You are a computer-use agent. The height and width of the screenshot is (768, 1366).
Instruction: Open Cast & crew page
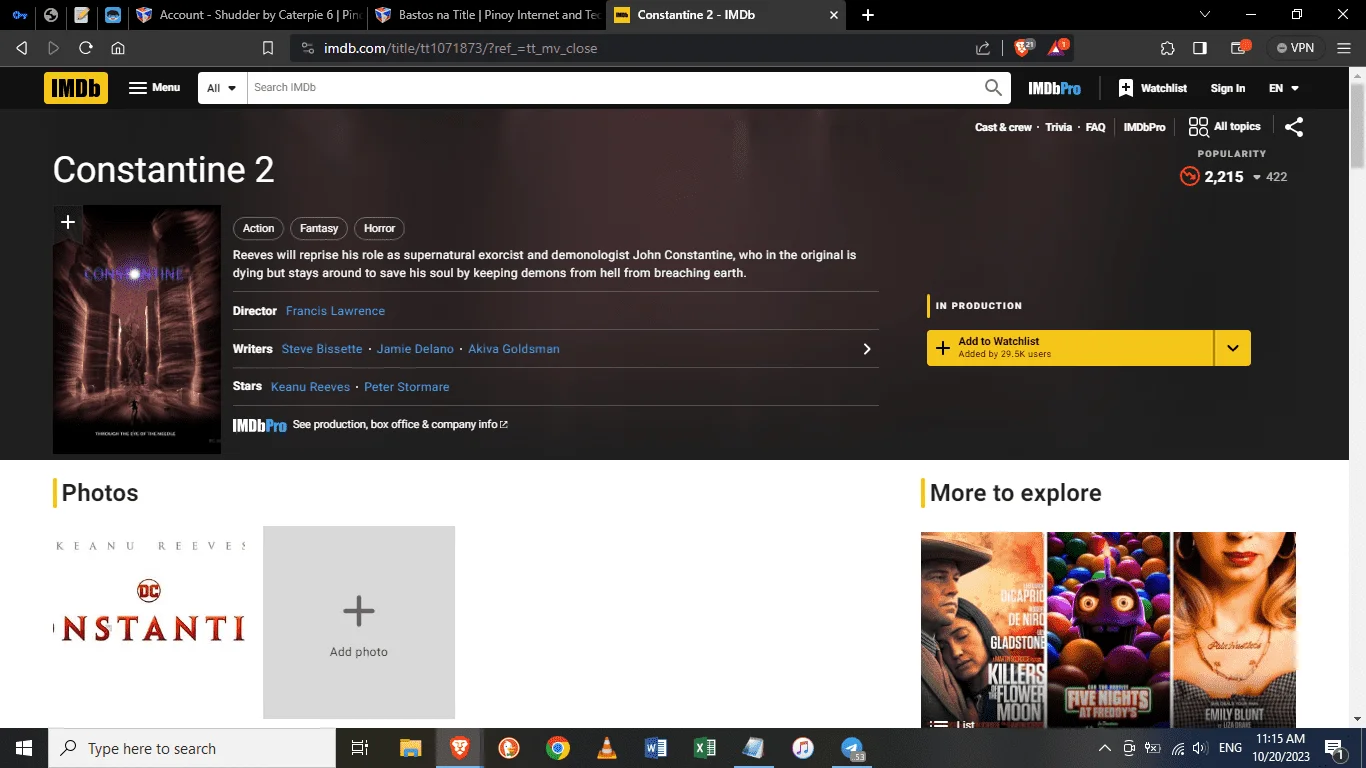click(x=1003, y=127)
